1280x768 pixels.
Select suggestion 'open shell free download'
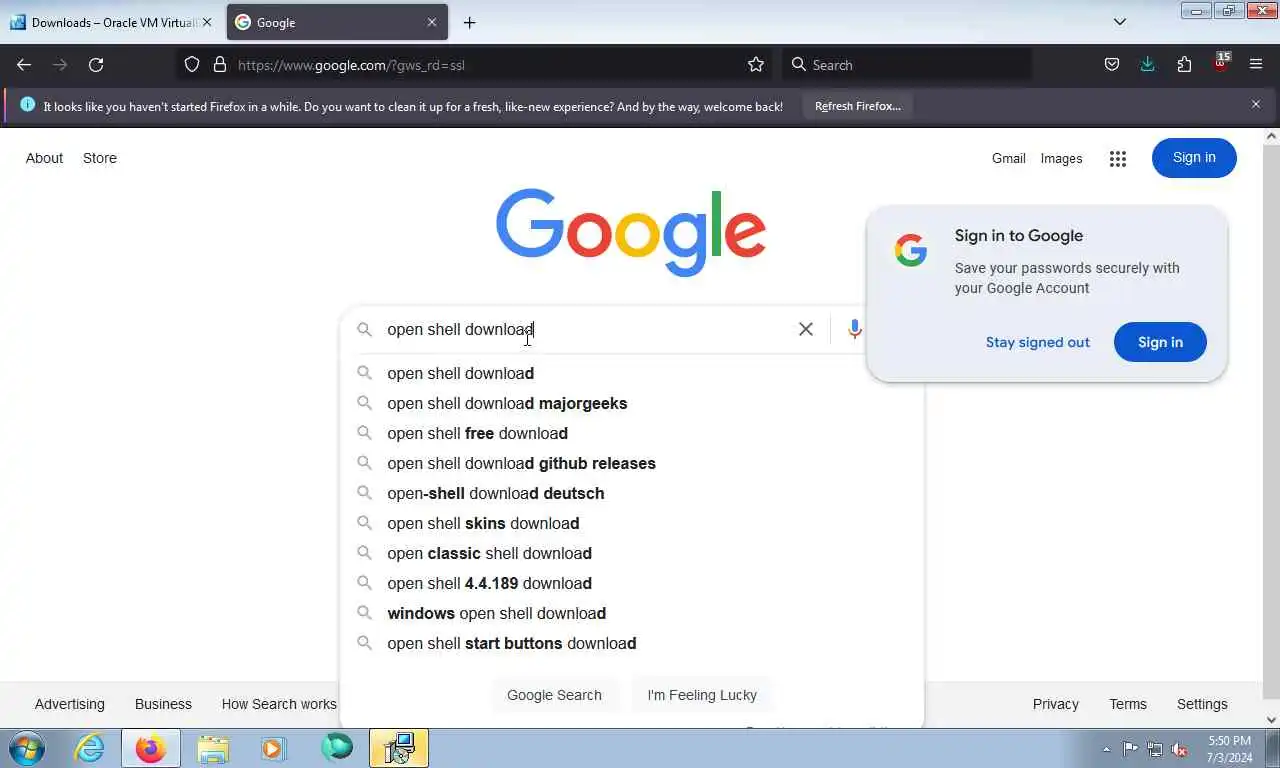point(632,433)
